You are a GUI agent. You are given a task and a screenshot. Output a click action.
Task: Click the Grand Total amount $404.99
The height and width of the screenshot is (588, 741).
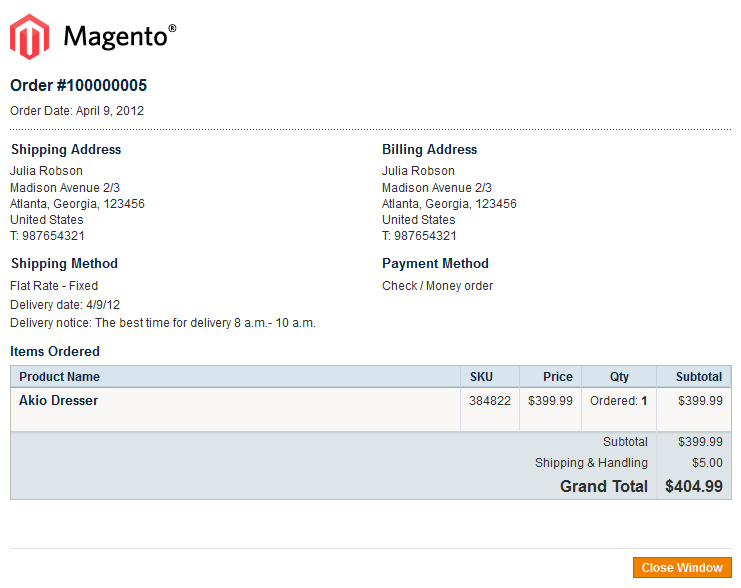pyautogui.click(x=694, y=486)
